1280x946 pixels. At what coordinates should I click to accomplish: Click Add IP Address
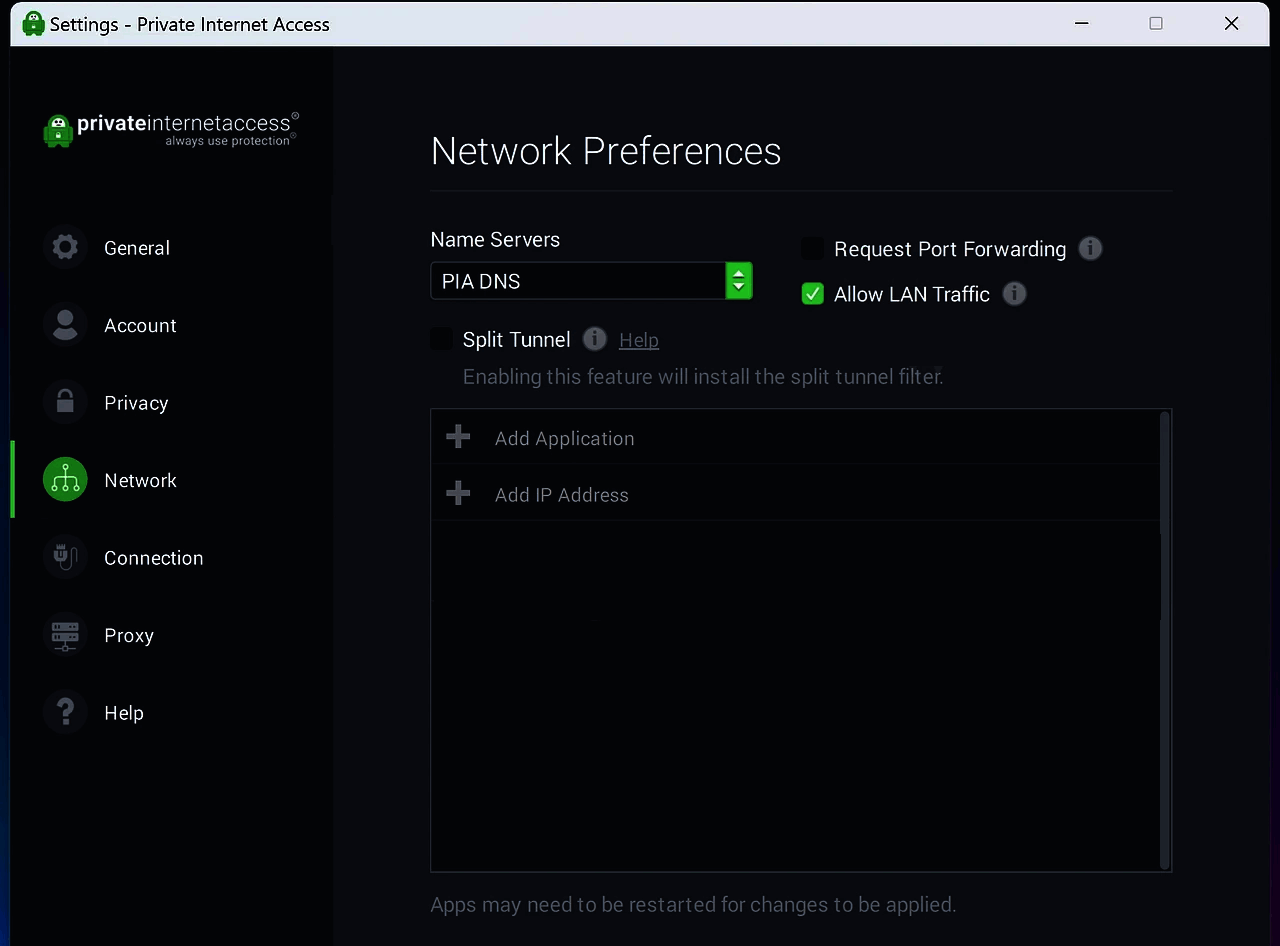coord(561,495)
